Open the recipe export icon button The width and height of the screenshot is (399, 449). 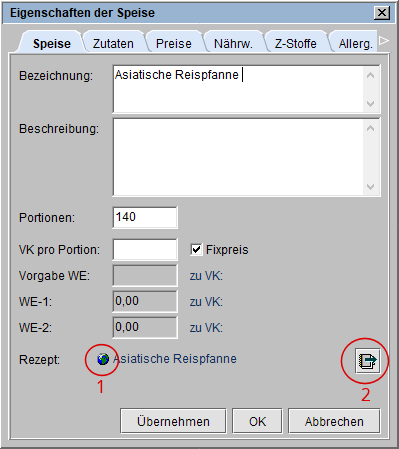pyautogui.click(x=367, y=360)
